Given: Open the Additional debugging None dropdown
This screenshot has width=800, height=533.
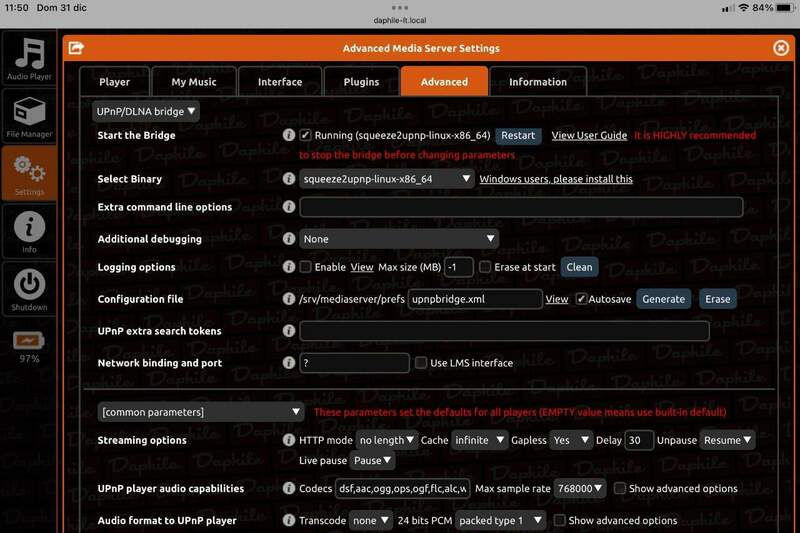Looking at the screenshot, I should pyautogui.click(x=399, y=239).
